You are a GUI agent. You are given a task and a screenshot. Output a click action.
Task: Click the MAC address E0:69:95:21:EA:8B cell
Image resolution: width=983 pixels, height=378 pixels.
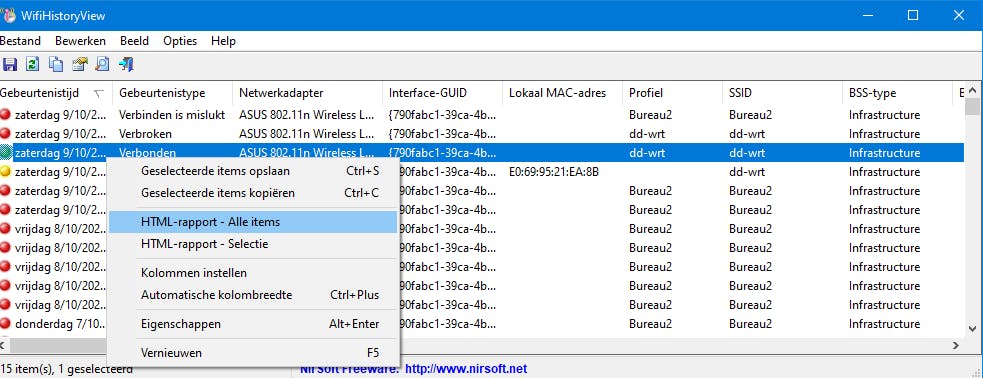pos(554,172)
